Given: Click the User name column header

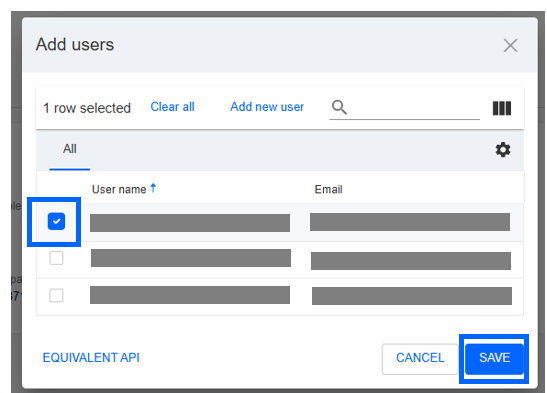Looking at the screenshot, I should point(119,189).
